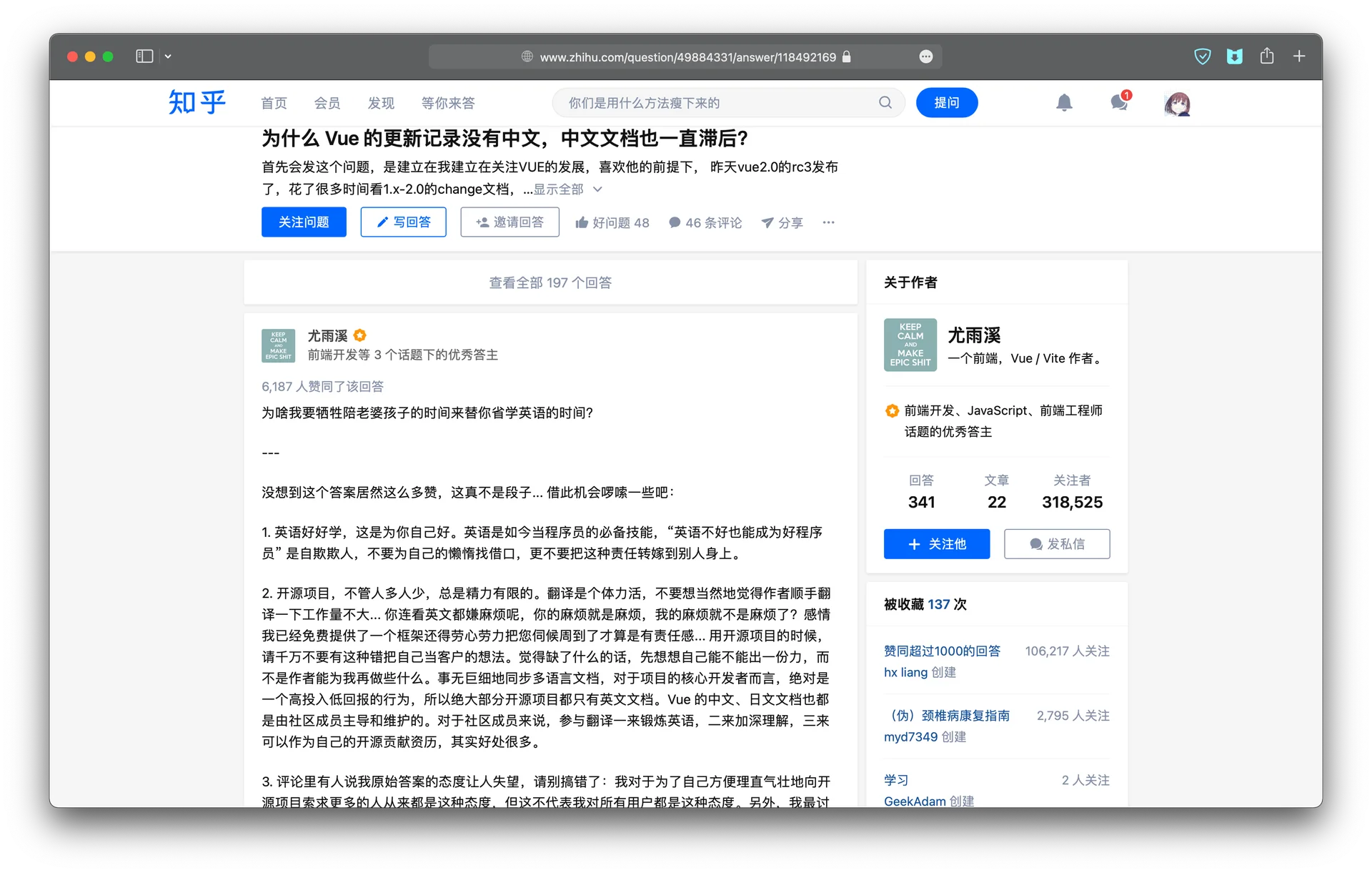Click the blue bookmark extension icon

(x=1235, y=56)
